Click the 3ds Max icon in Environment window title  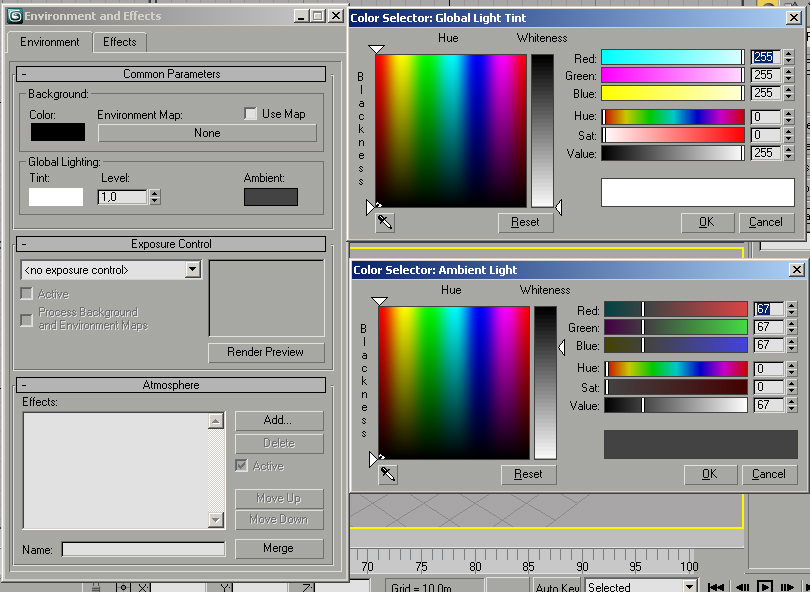(15, 16)
